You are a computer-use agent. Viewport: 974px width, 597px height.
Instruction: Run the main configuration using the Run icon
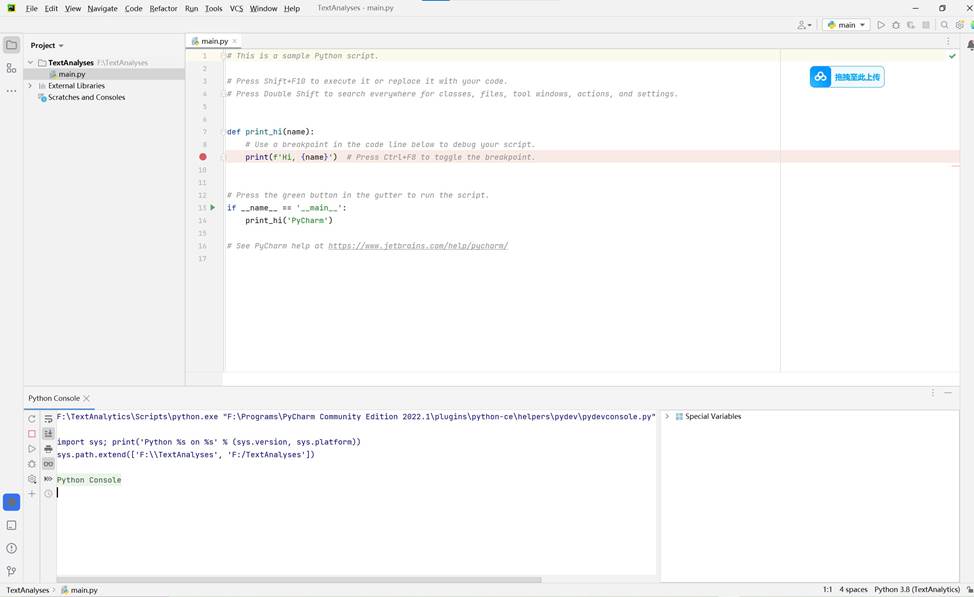pyautogui.click(x=882, y=24)
